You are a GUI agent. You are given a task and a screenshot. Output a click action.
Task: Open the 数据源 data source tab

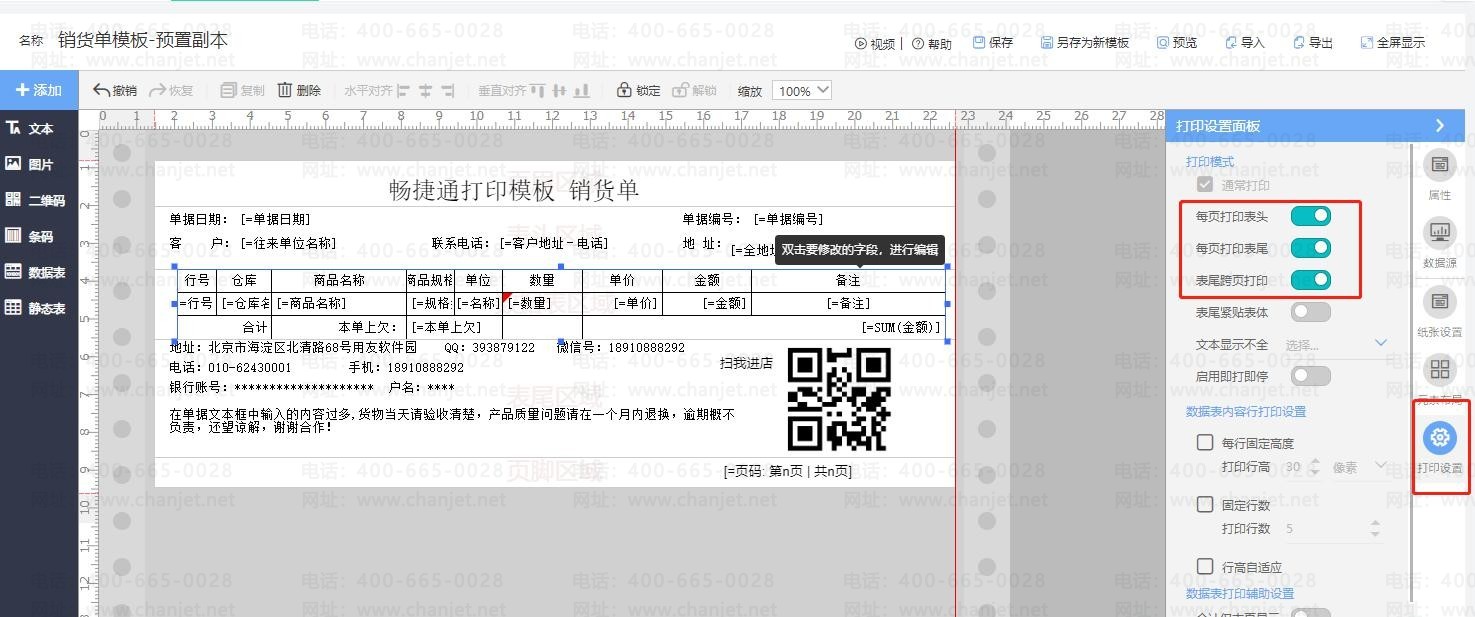tap(1440, 243)
